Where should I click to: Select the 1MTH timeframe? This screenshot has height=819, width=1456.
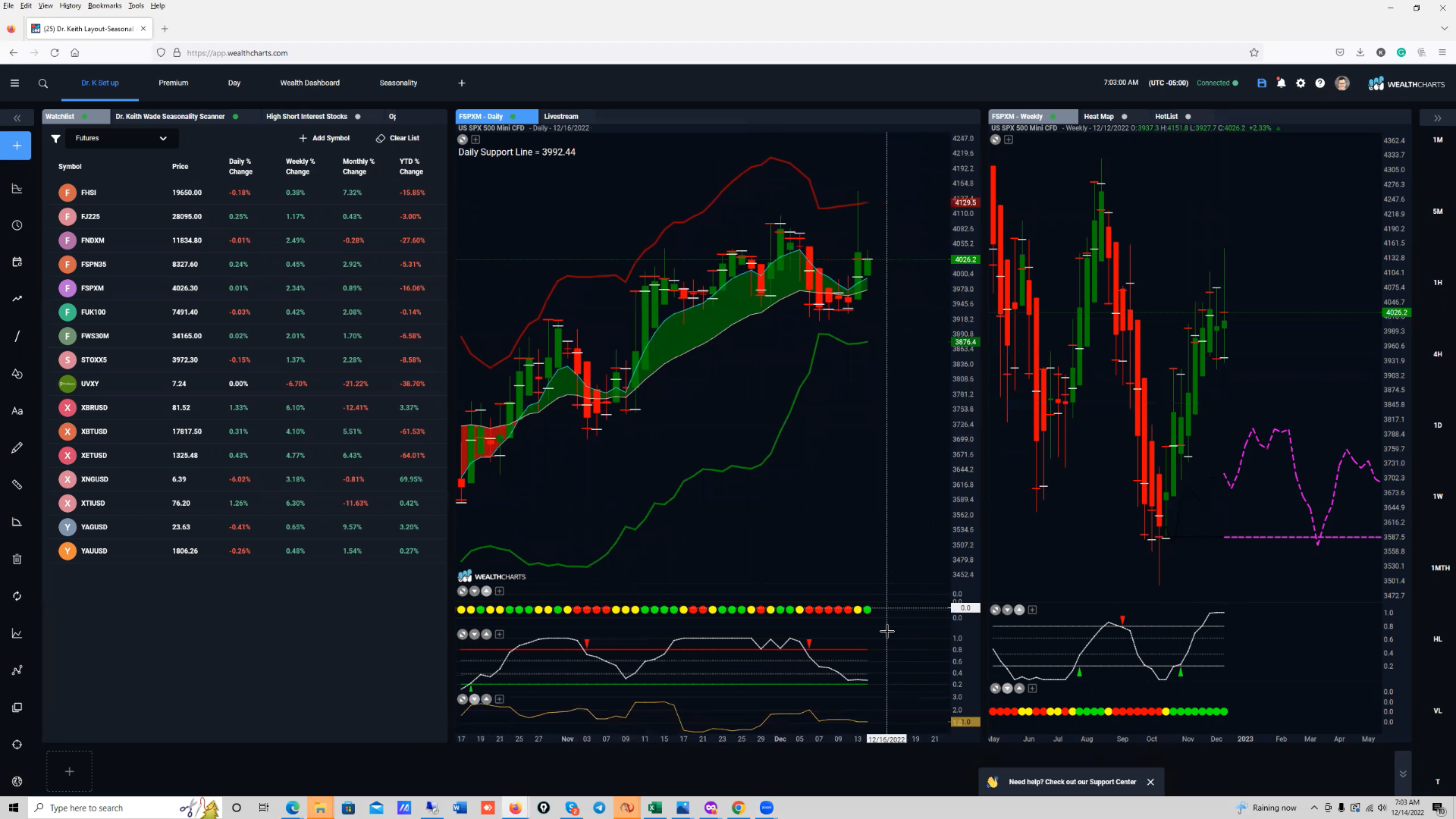pos(1440,568)
